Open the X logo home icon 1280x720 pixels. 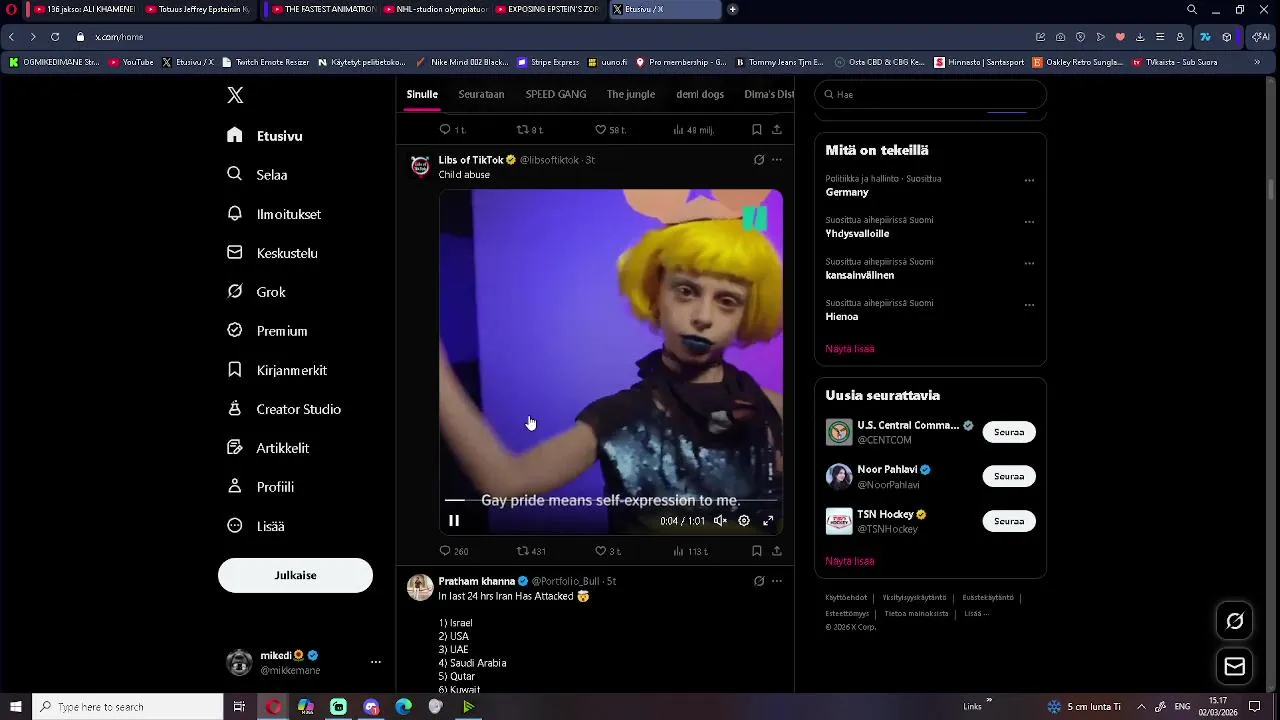235,95
